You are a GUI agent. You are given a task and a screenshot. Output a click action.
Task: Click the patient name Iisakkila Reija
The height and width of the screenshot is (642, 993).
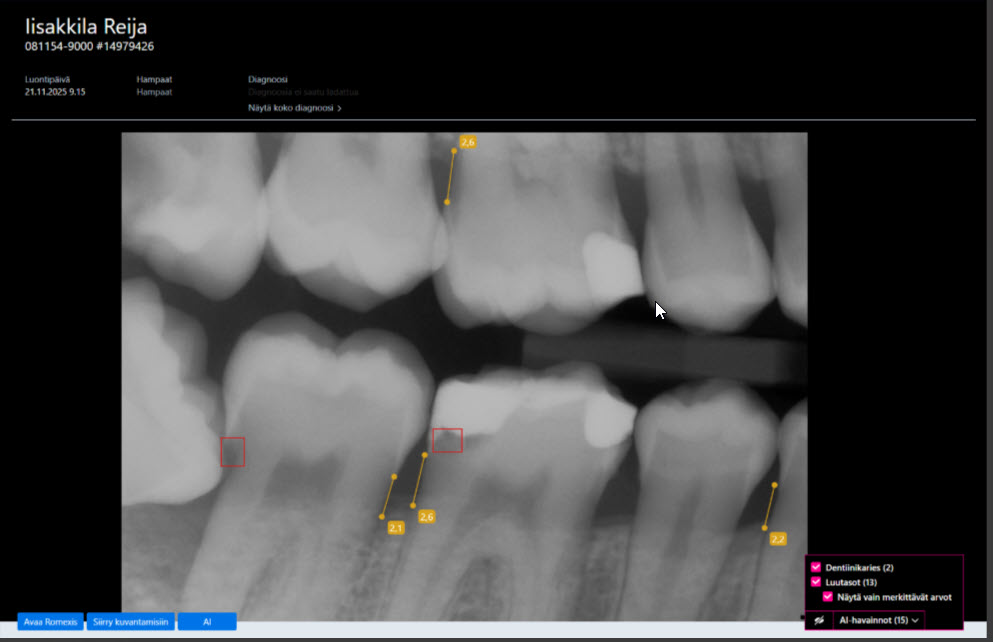(86, 27)
